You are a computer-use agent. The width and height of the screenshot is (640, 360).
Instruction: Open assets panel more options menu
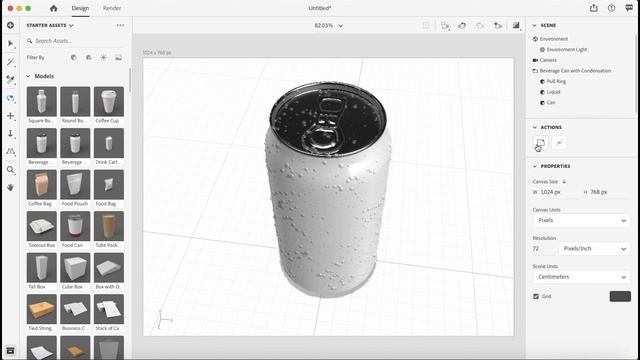pos(120,25)
